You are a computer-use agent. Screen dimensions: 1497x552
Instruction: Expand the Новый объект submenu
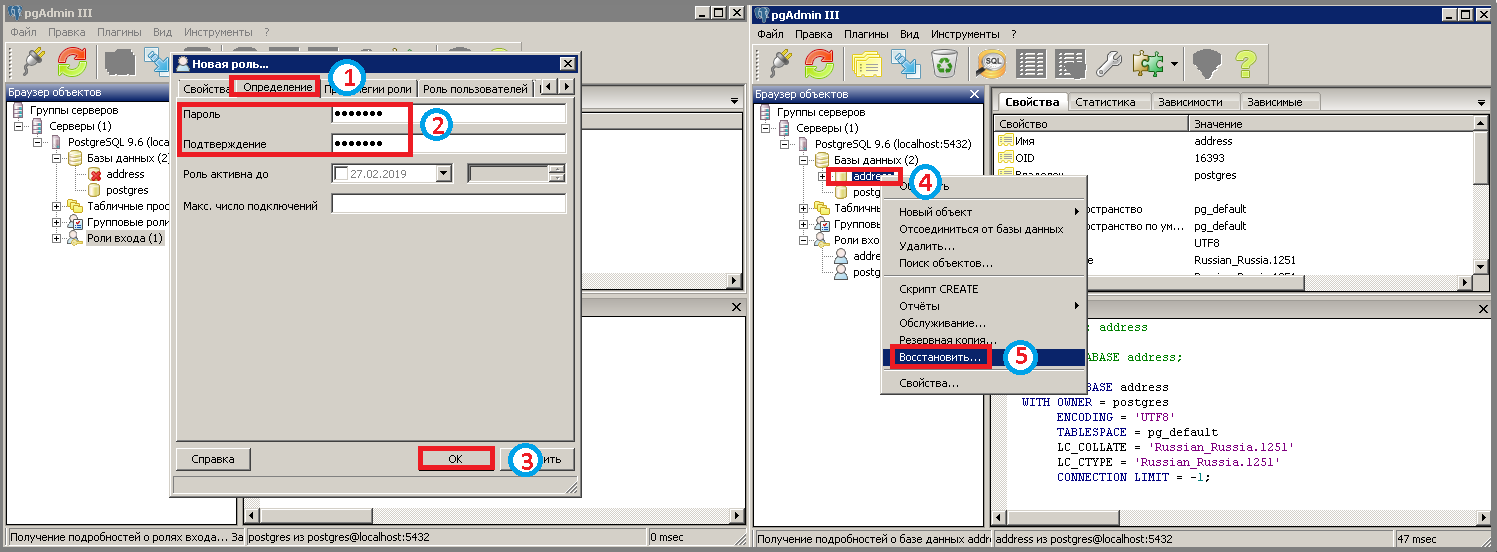(x=985, y=212)
